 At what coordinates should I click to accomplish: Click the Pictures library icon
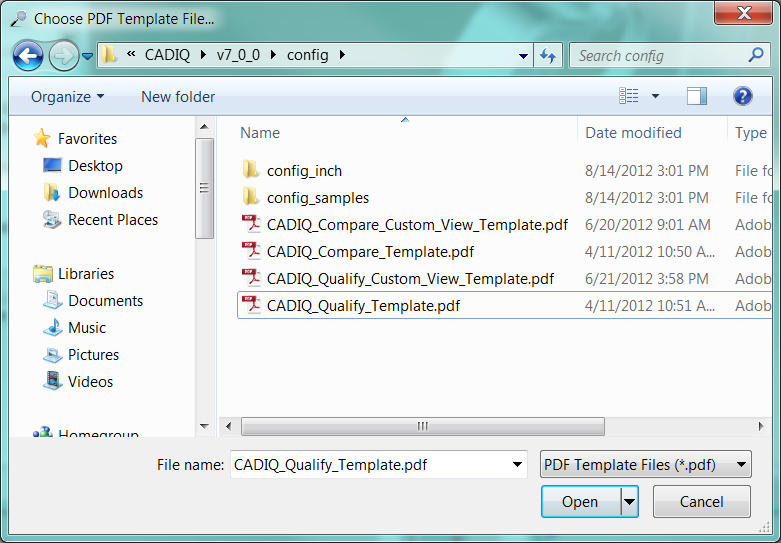52,354
